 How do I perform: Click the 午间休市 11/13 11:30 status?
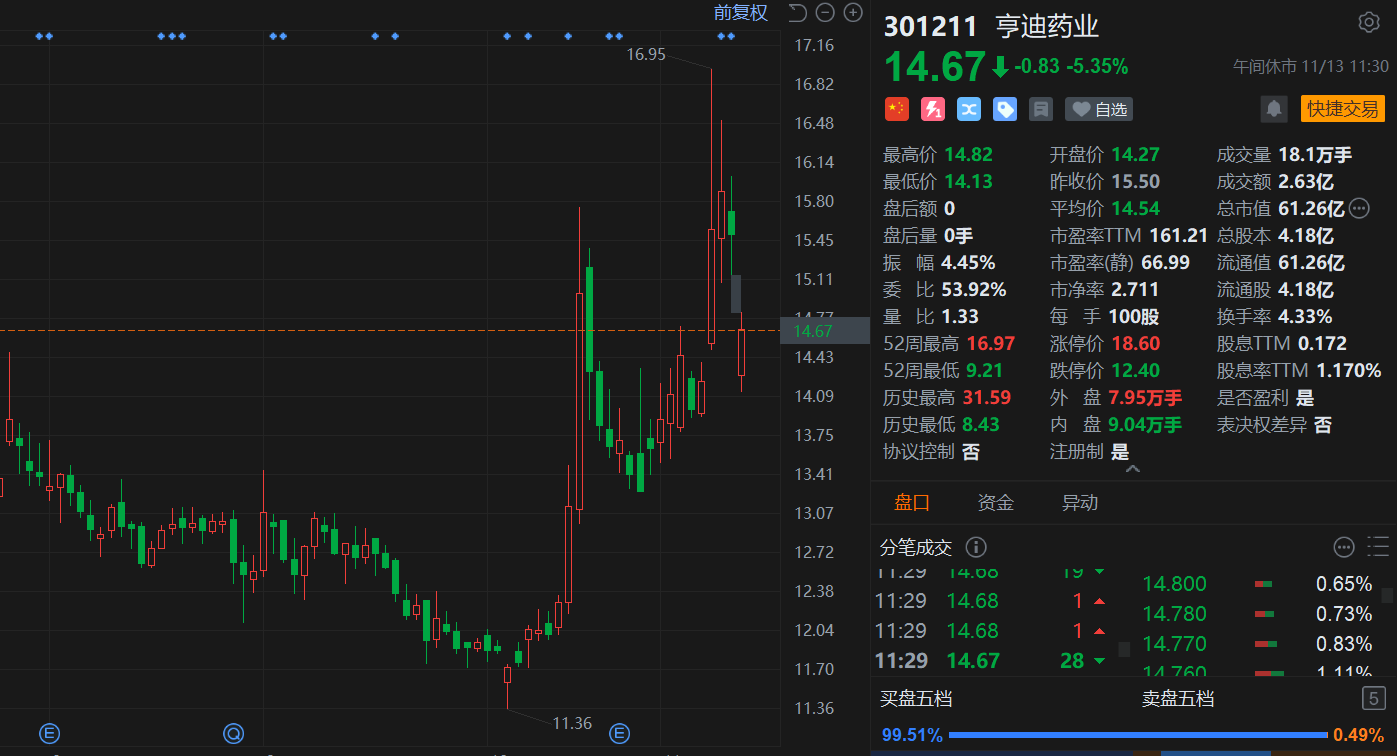click(x=1311, y=67)
